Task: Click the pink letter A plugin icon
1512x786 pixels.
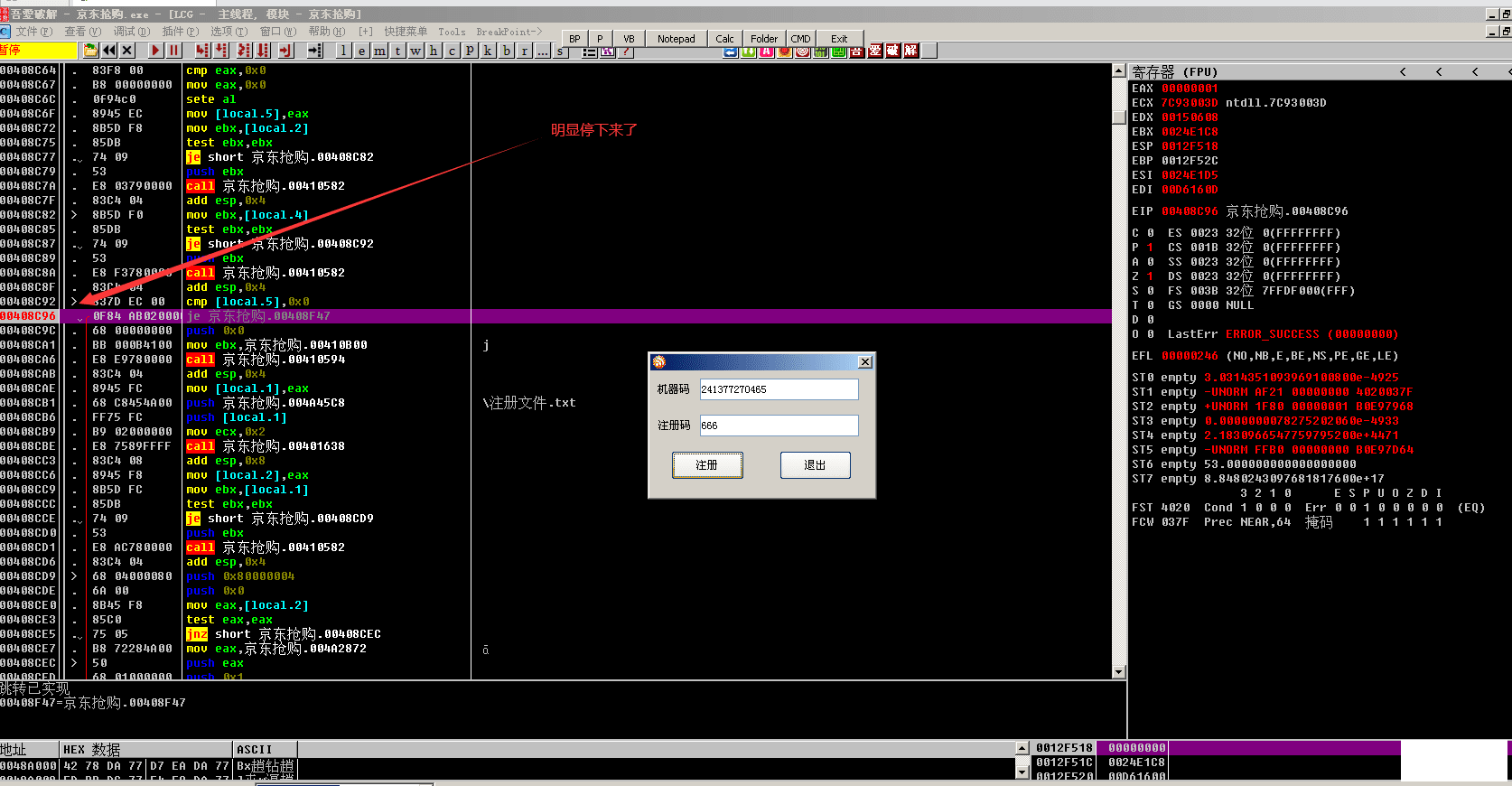Action: (x=767, y=51)
